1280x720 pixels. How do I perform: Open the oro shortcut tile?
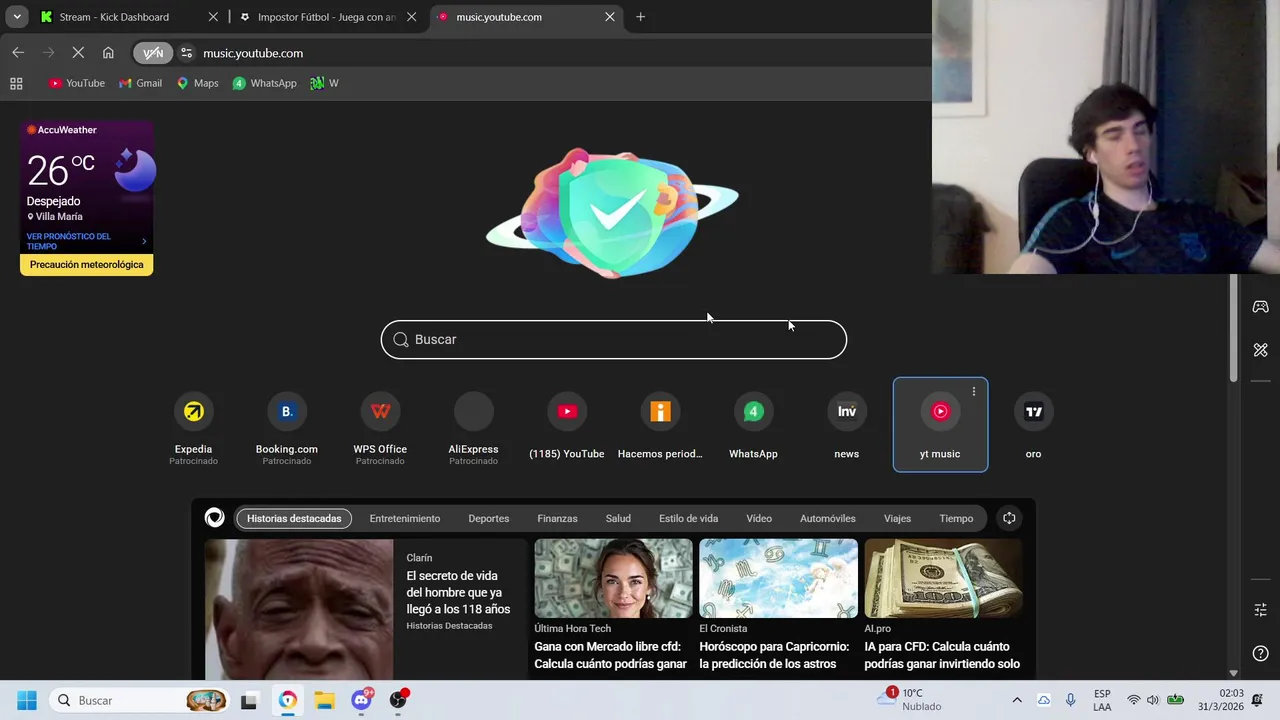[1033, 424]
